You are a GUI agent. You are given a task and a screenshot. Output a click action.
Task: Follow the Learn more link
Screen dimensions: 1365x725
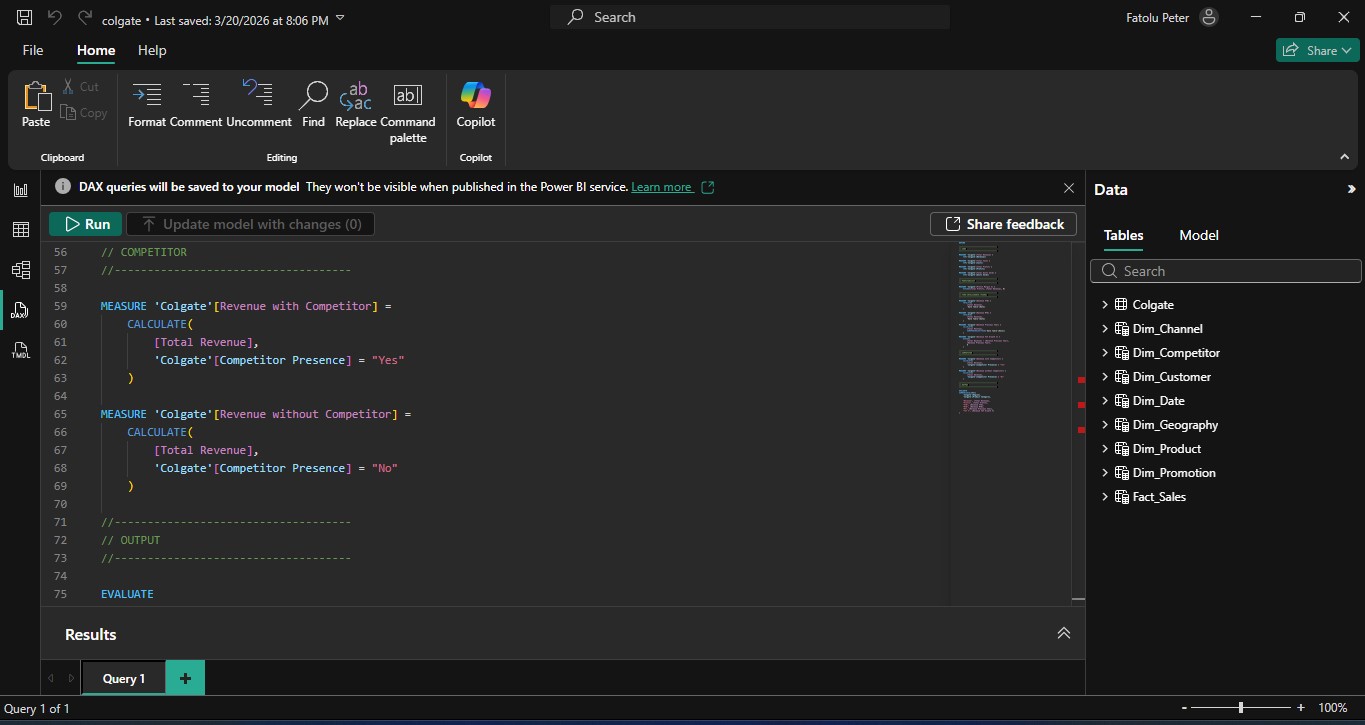coord(662,187)
